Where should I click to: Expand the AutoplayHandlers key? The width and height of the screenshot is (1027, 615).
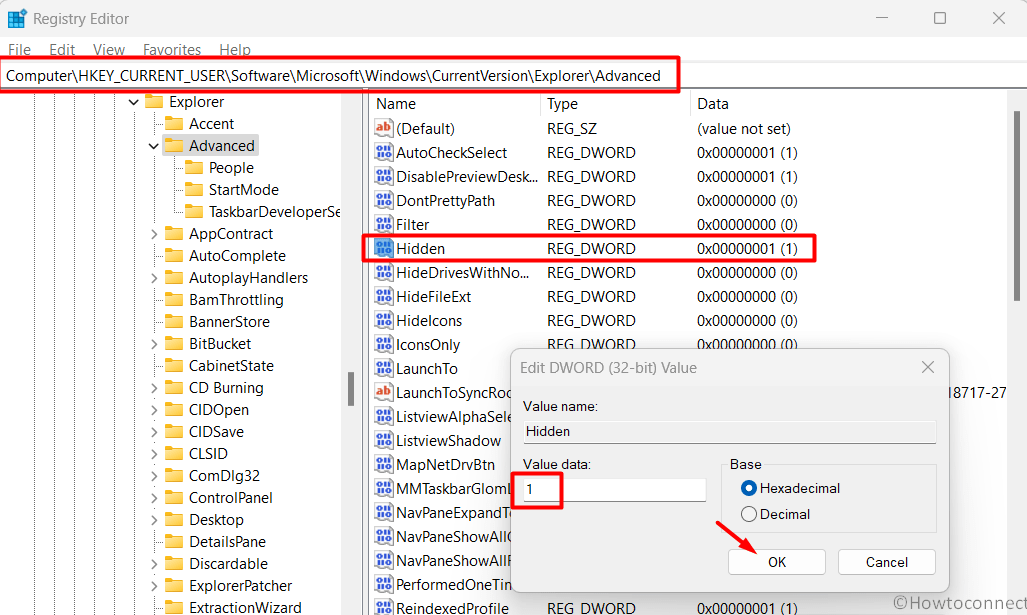[153, 278]
